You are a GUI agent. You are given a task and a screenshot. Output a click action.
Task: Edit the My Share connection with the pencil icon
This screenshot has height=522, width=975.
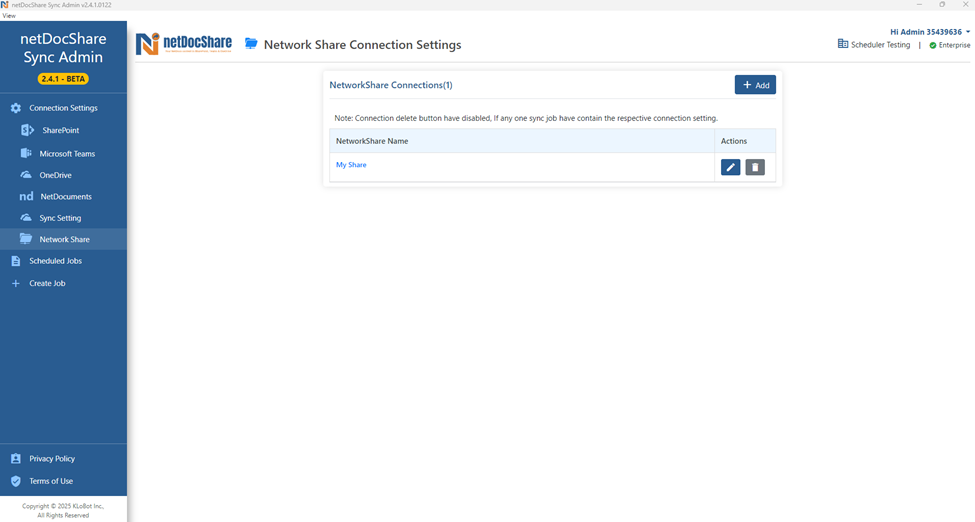[731, 167]
